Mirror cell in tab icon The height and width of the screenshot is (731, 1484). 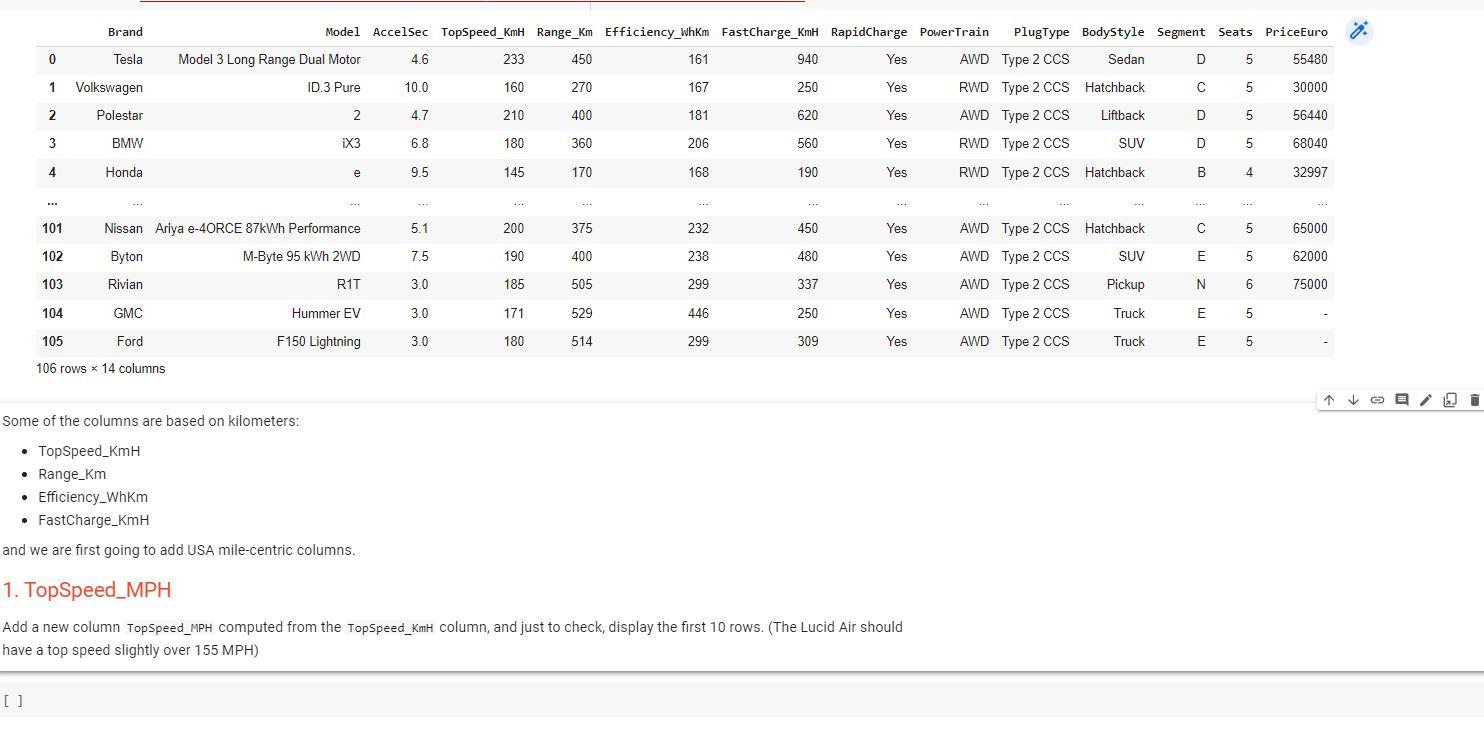[1450, 400]
